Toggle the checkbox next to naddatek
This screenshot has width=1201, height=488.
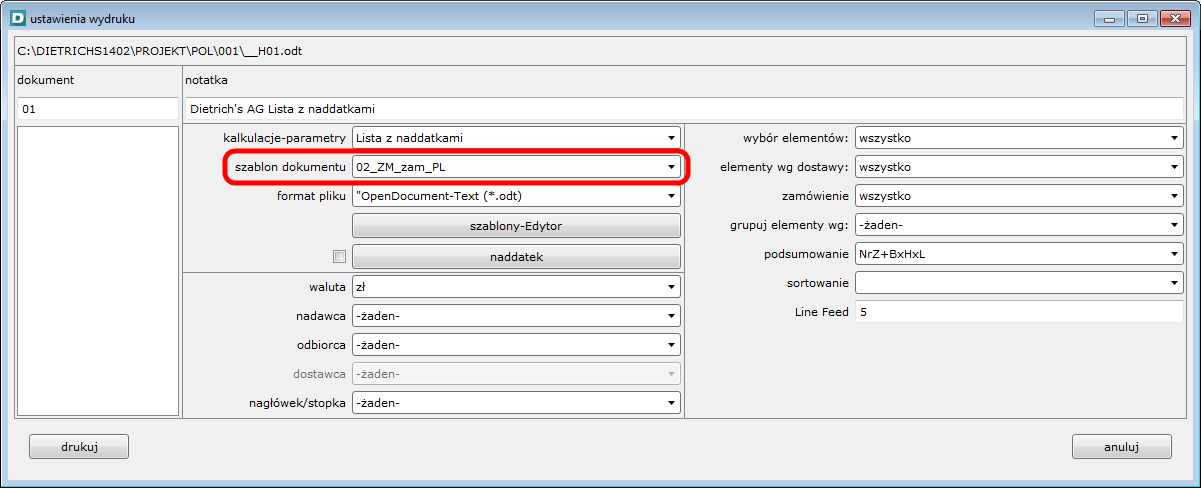pos(339,257)
